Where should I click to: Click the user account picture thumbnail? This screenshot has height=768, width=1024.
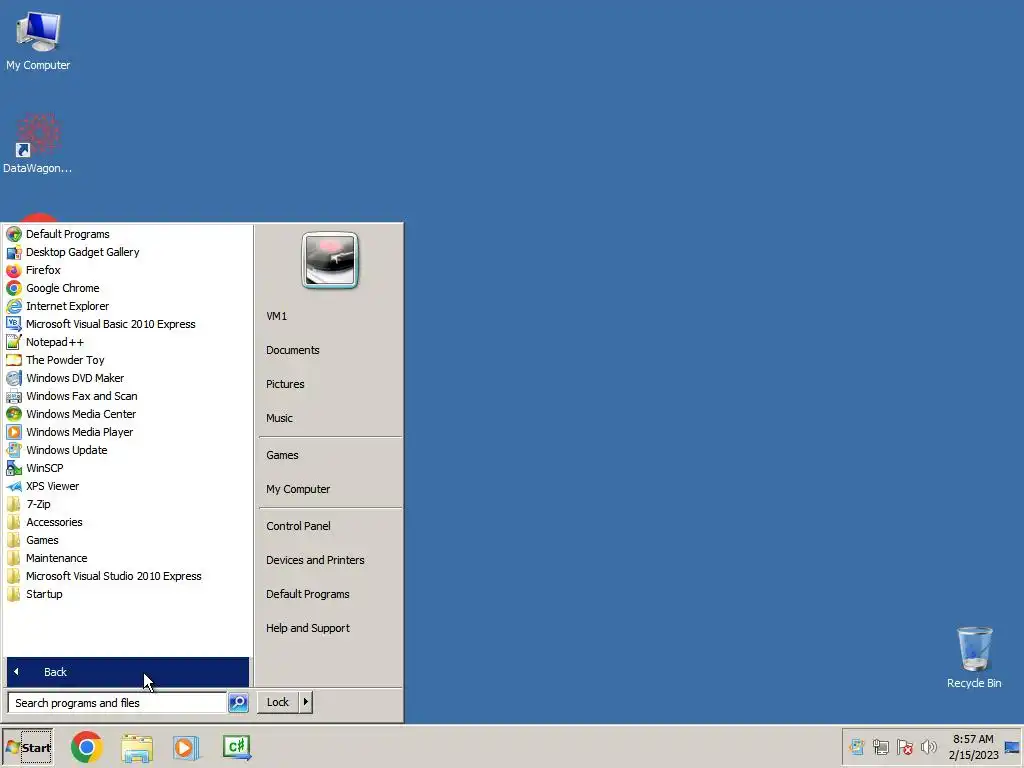[x=330, y=260]
